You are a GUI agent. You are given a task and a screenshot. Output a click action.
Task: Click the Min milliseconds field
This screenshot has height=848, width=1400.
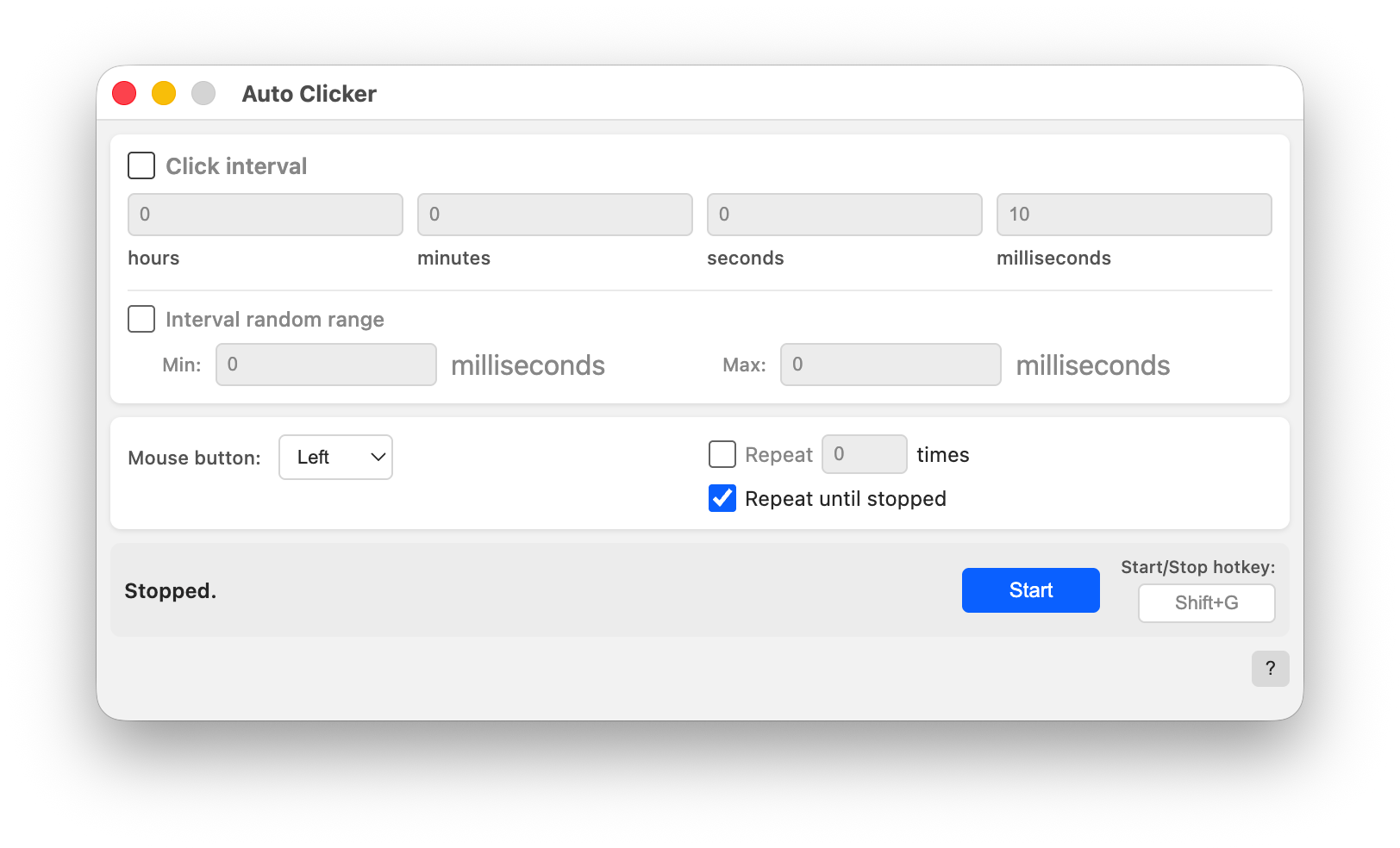tap(326, 365)
